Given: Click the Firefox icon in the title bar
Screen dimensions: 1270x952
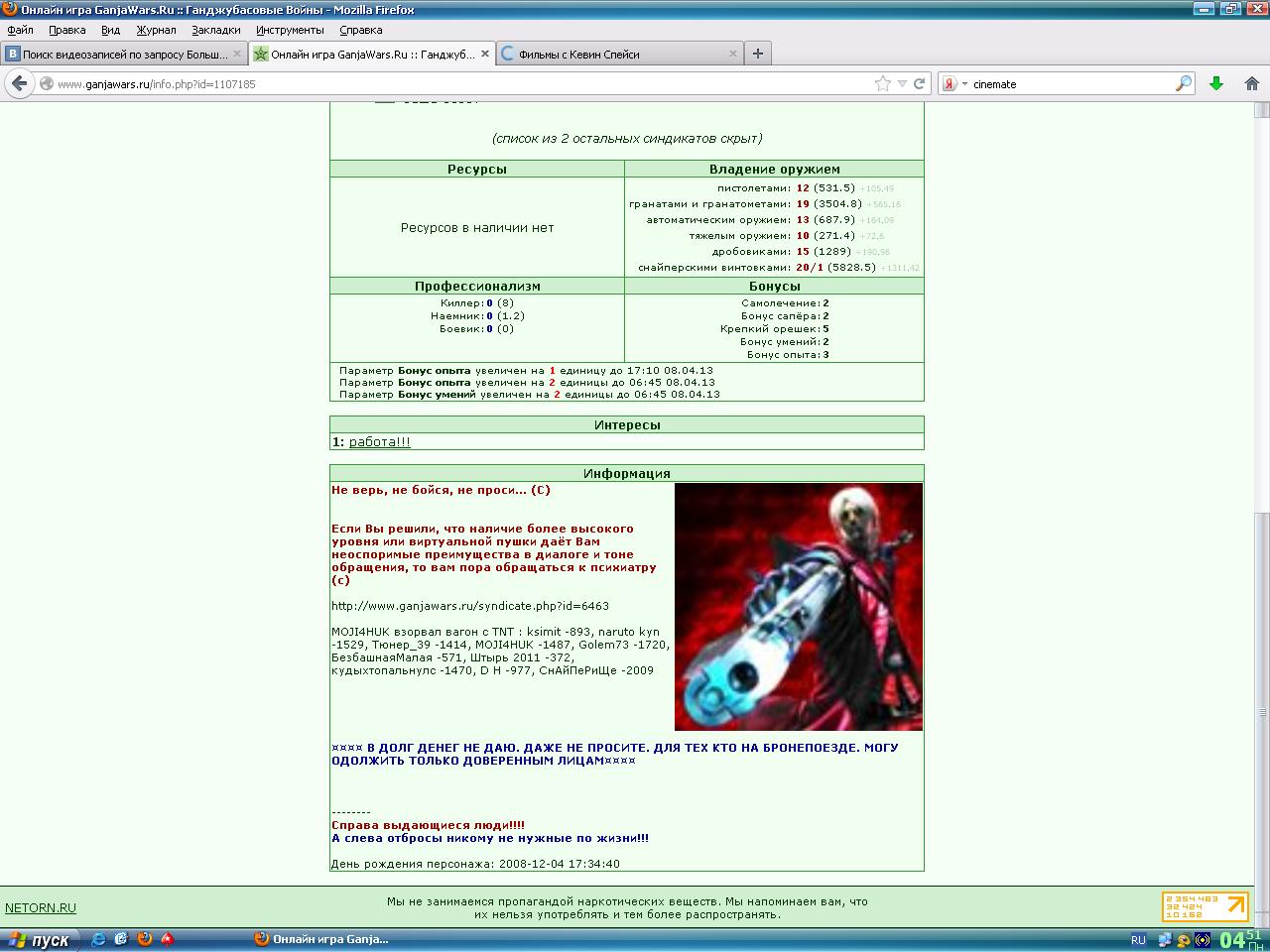Looking at the screenshot, I should [x=10, y=10].
